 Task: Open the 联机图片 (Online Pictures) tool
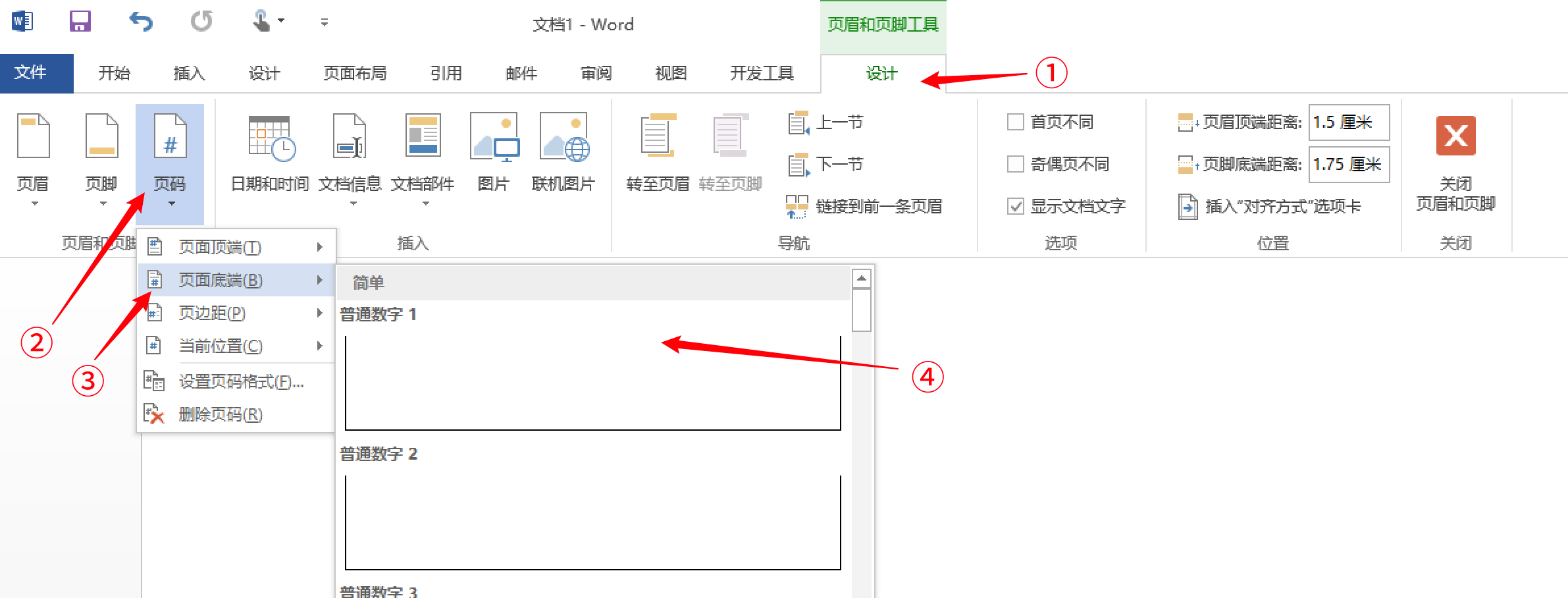[563, 155]
